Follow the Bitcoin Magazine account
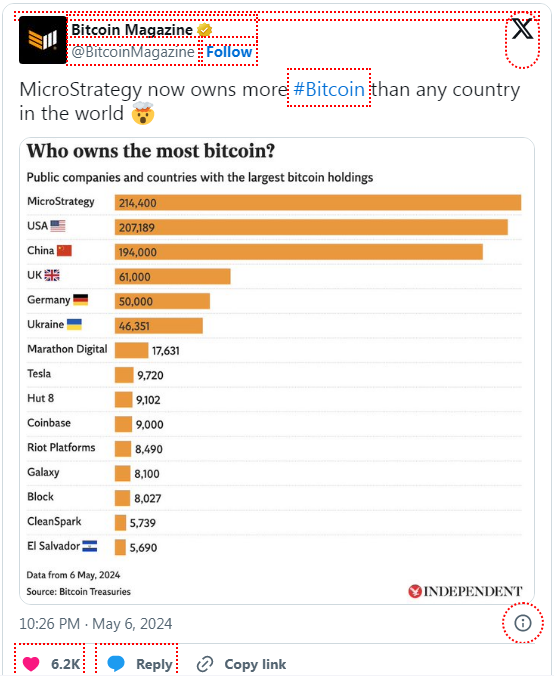554x676 pixels. [229, 52]
